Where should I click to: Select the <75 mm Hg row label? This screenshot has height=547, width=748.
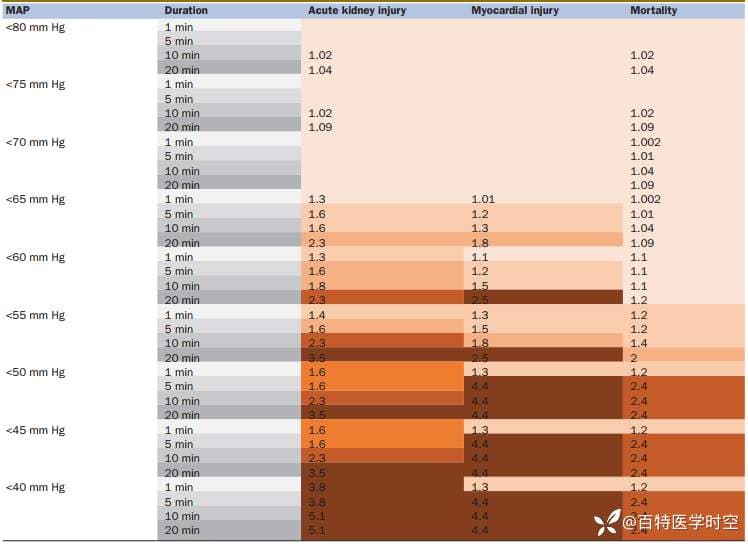(35, 85)
